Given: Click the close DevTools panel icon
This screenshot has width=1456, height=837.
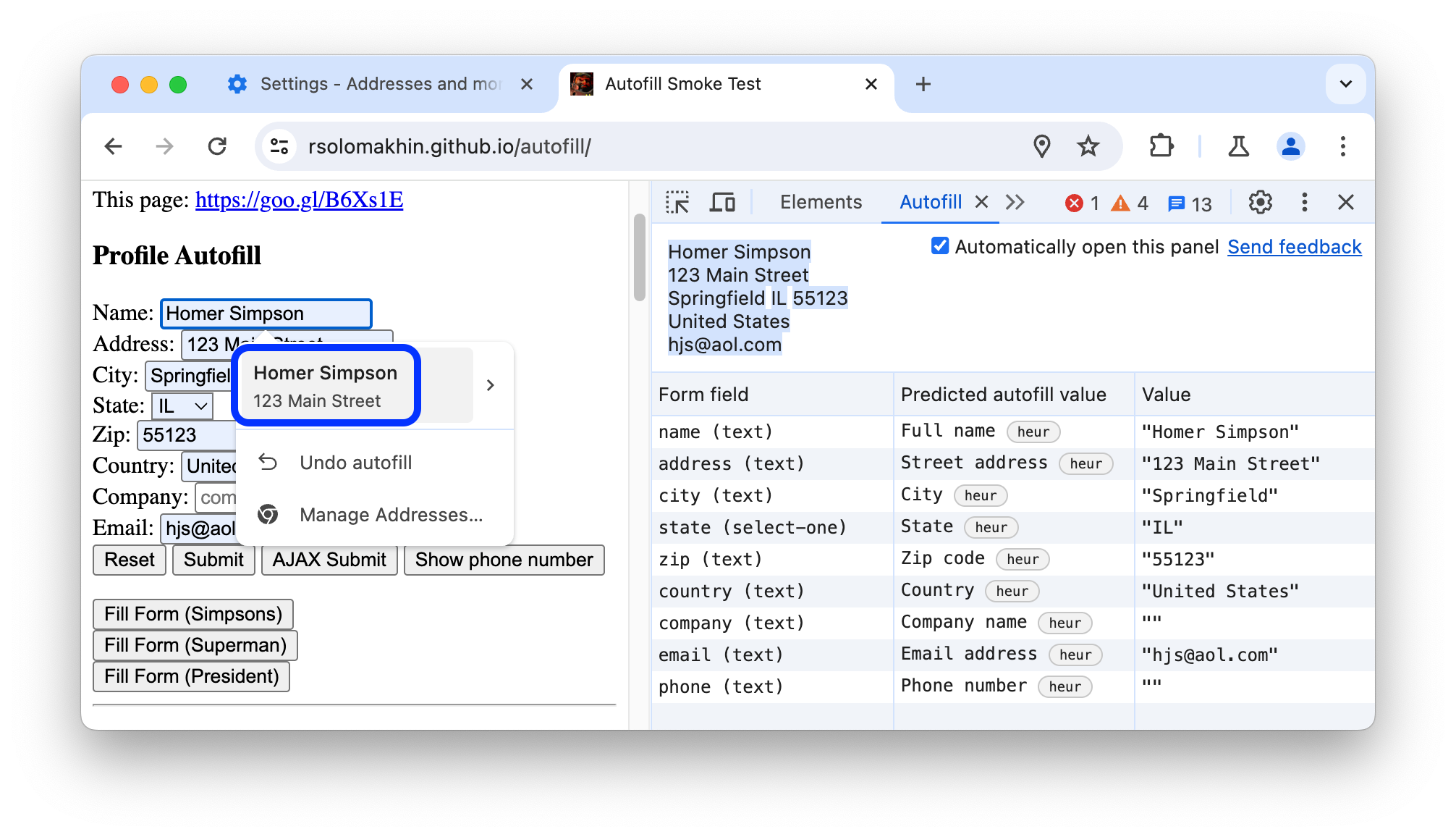Looking at the screenshot, I should [1346, 202].
